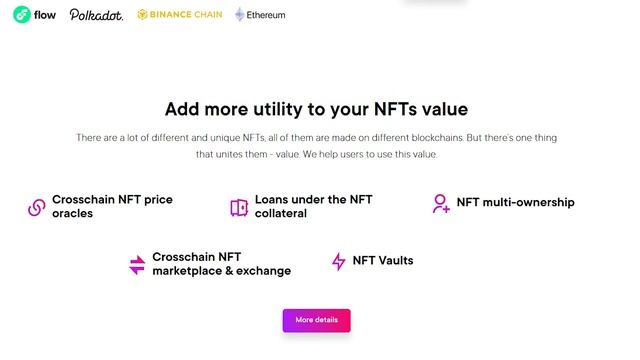Screen dimensions: 640x360
Task: Click the Polkadot logo
Action: (x=96, y=15)
